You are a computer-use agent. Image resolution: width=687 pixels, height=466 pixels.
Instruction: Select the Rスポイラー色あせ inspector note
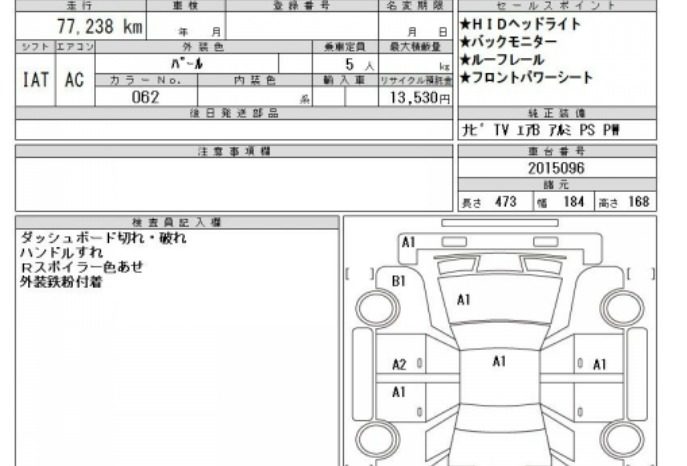point(81,267)
